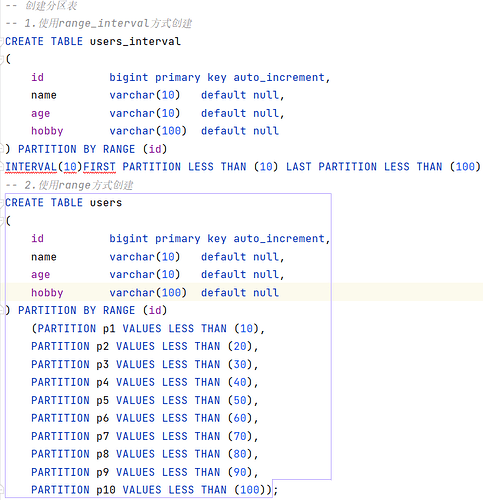The image size is (483, 500).
Task: Click bigint type in users table id line
Action: tap(129, 239)
